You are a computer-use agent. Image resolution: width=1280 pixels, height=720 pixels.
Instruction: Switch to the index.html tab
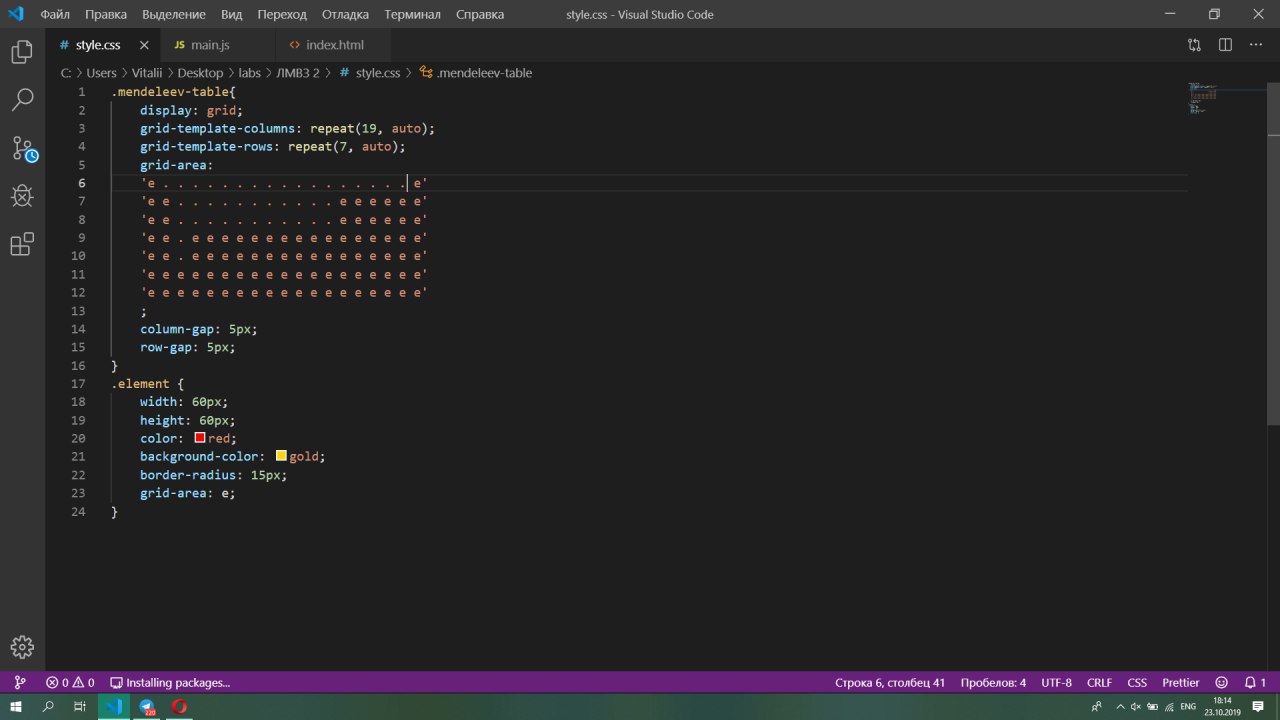pyautogui.click(x=334, y=45)
